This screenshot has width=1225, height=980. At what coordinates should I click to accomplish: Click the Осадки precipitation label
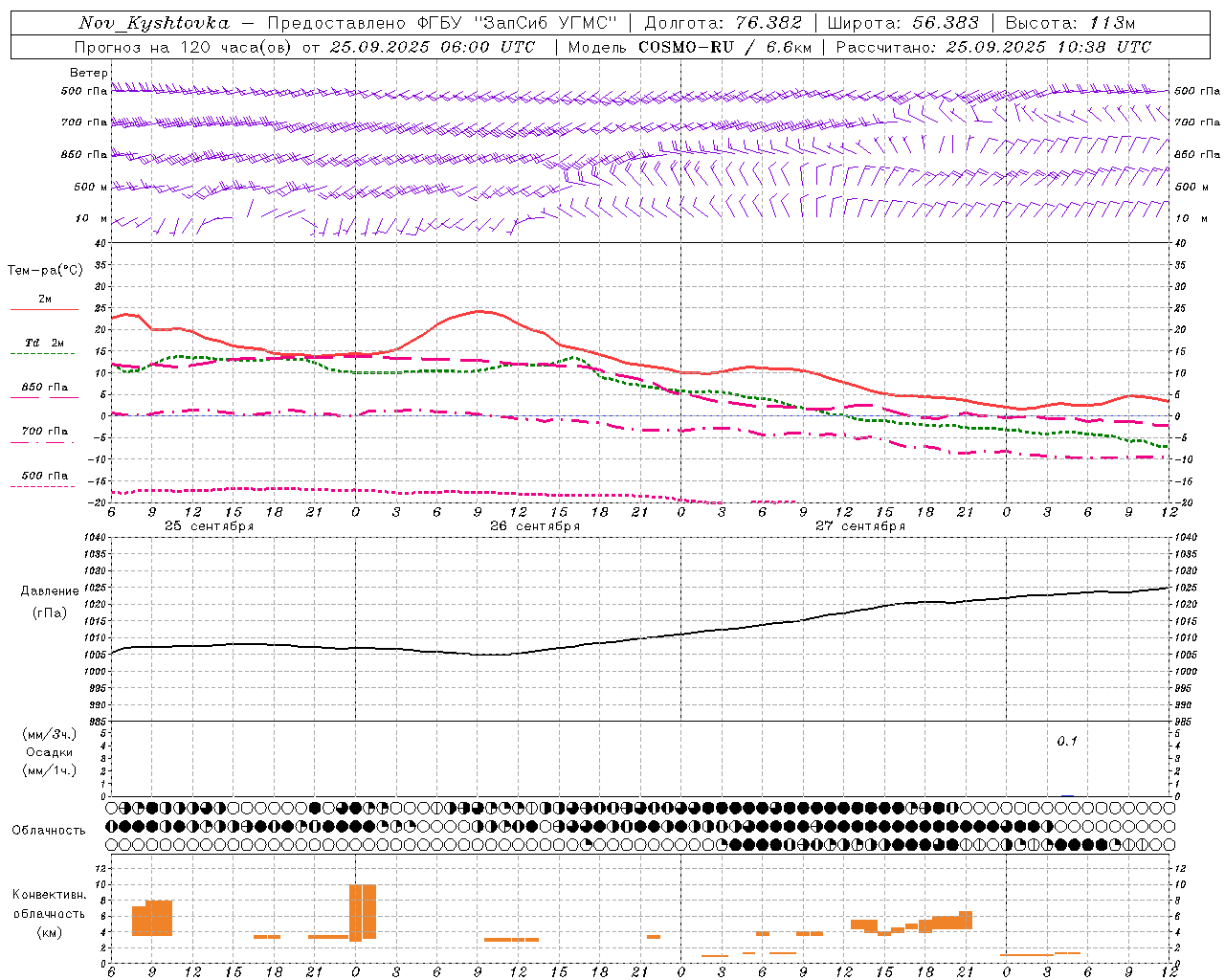50,752
